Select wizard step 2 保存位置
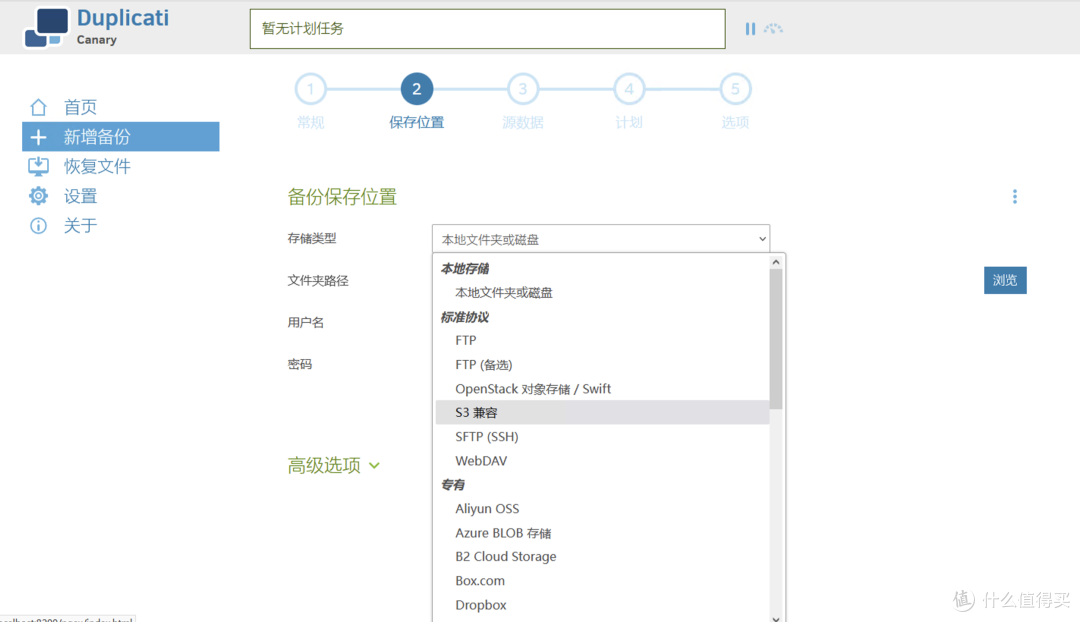1080x622 pixels. coord(417,90)
